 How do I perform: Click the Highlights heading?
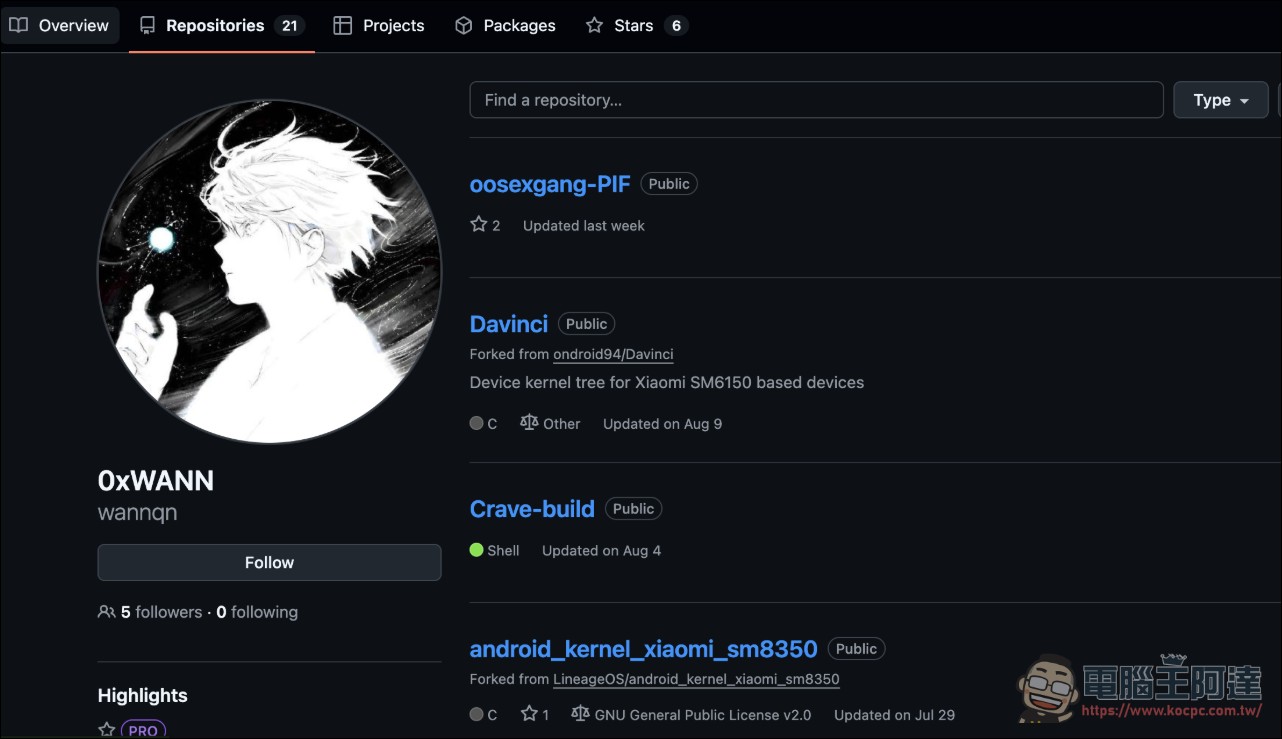click(143, 695)
